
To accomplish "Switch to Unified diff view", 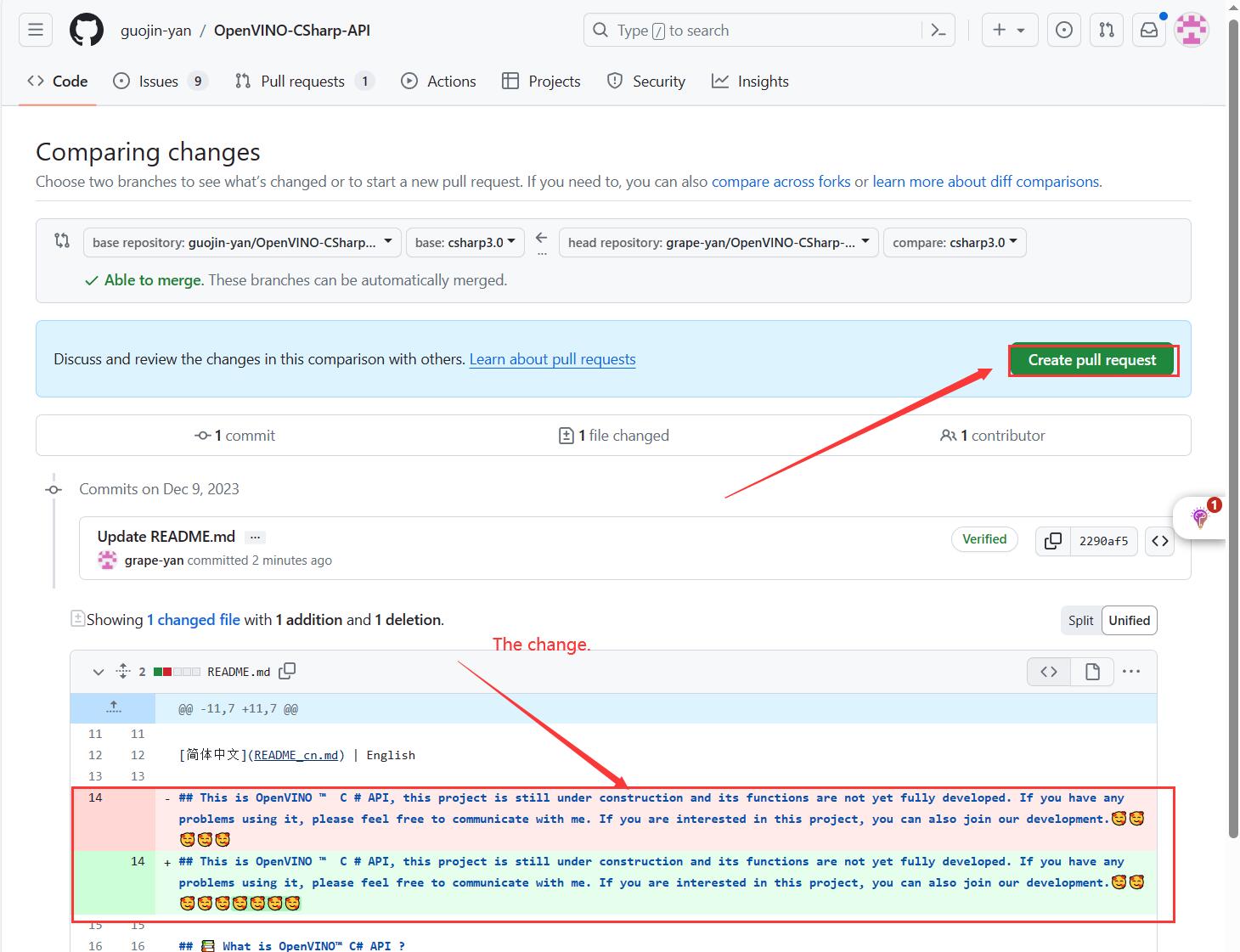I will pos(1129,621).
